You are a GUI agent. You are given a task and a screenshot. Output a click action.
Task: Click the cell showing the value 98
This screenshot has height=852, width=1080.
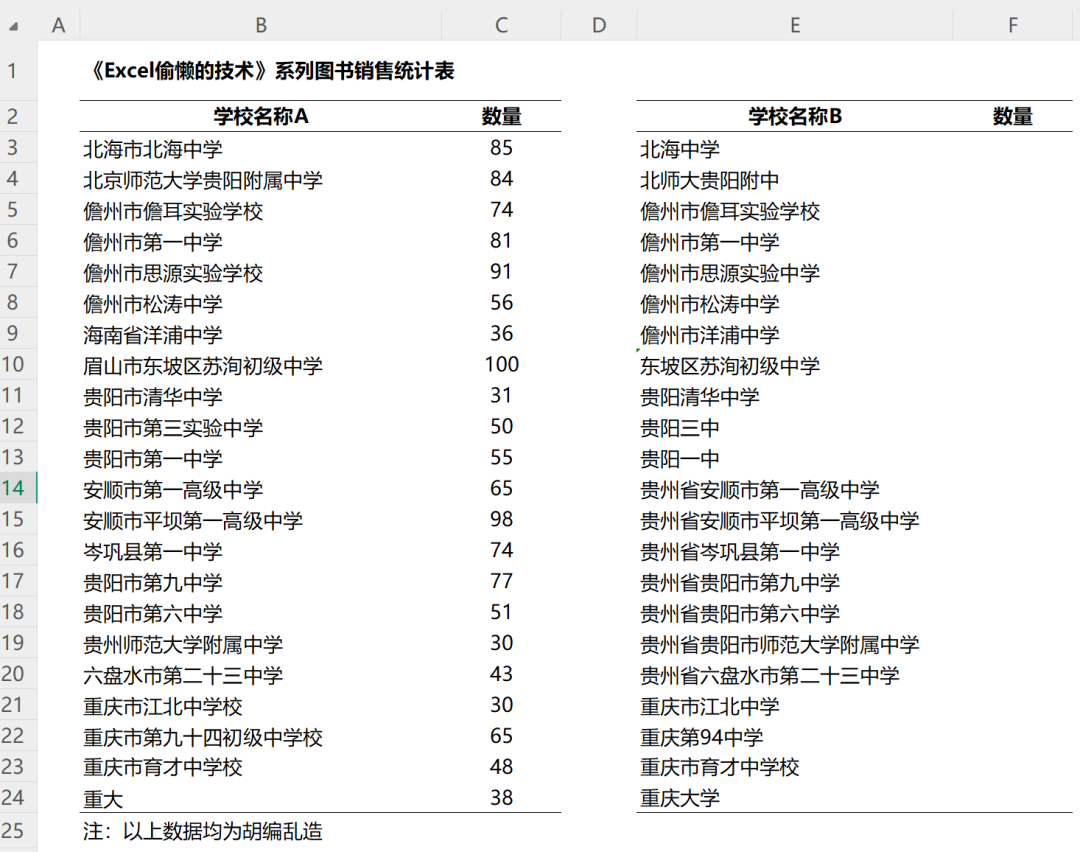click(x=500, y=520)
